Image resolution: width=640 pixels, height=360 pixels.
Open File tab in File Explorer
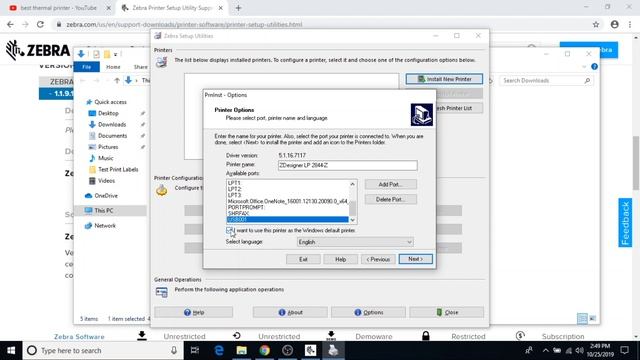click(87, 67)
